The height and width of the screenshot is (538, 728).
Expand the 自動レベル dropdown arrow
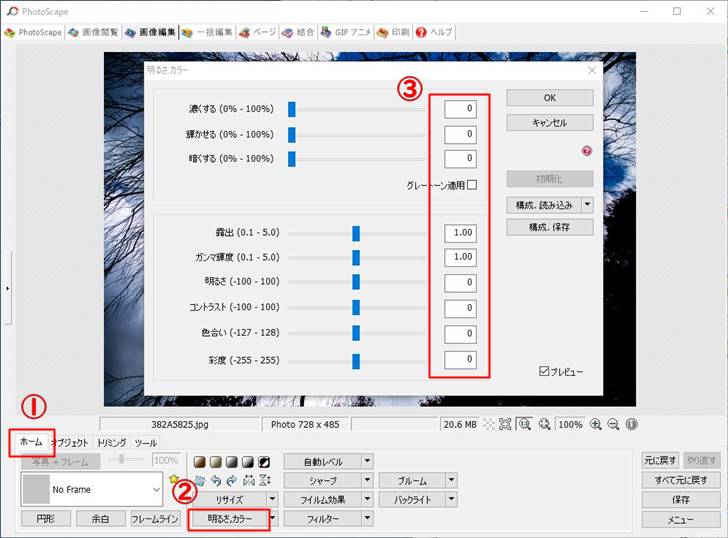[367, 461]
